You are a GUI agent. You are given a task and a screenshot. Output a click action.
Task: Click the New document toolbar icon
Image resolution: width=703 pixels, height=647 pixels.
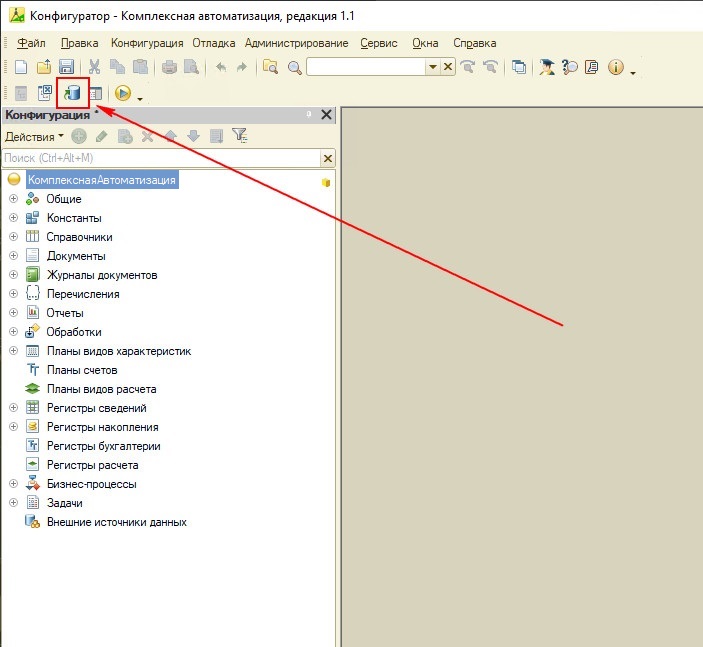(21, 67)
